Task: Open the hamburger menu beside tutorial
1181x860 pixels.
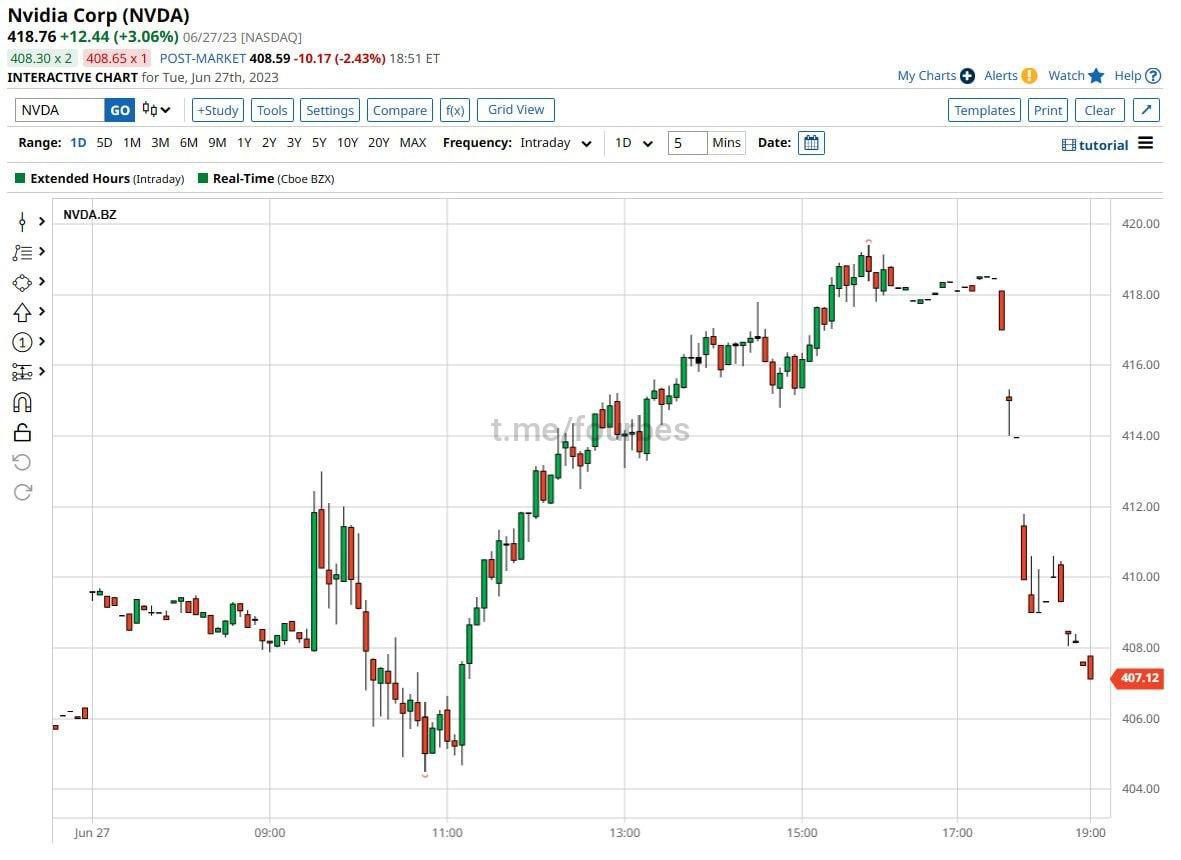Action: coord(1145,144)
